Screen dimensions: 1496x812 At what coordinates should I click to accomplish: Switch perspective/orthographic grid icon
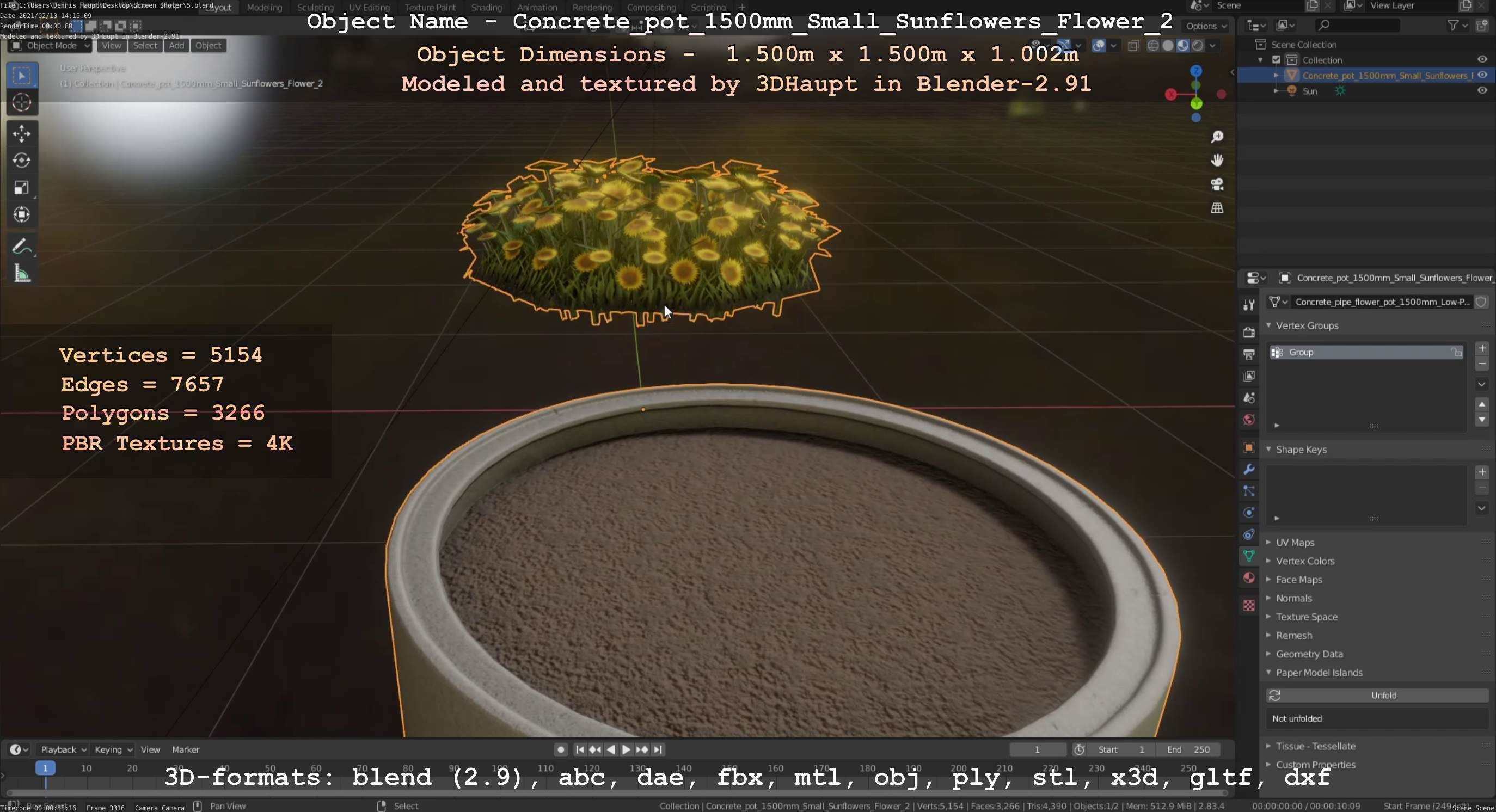[x=1217, y=208]
